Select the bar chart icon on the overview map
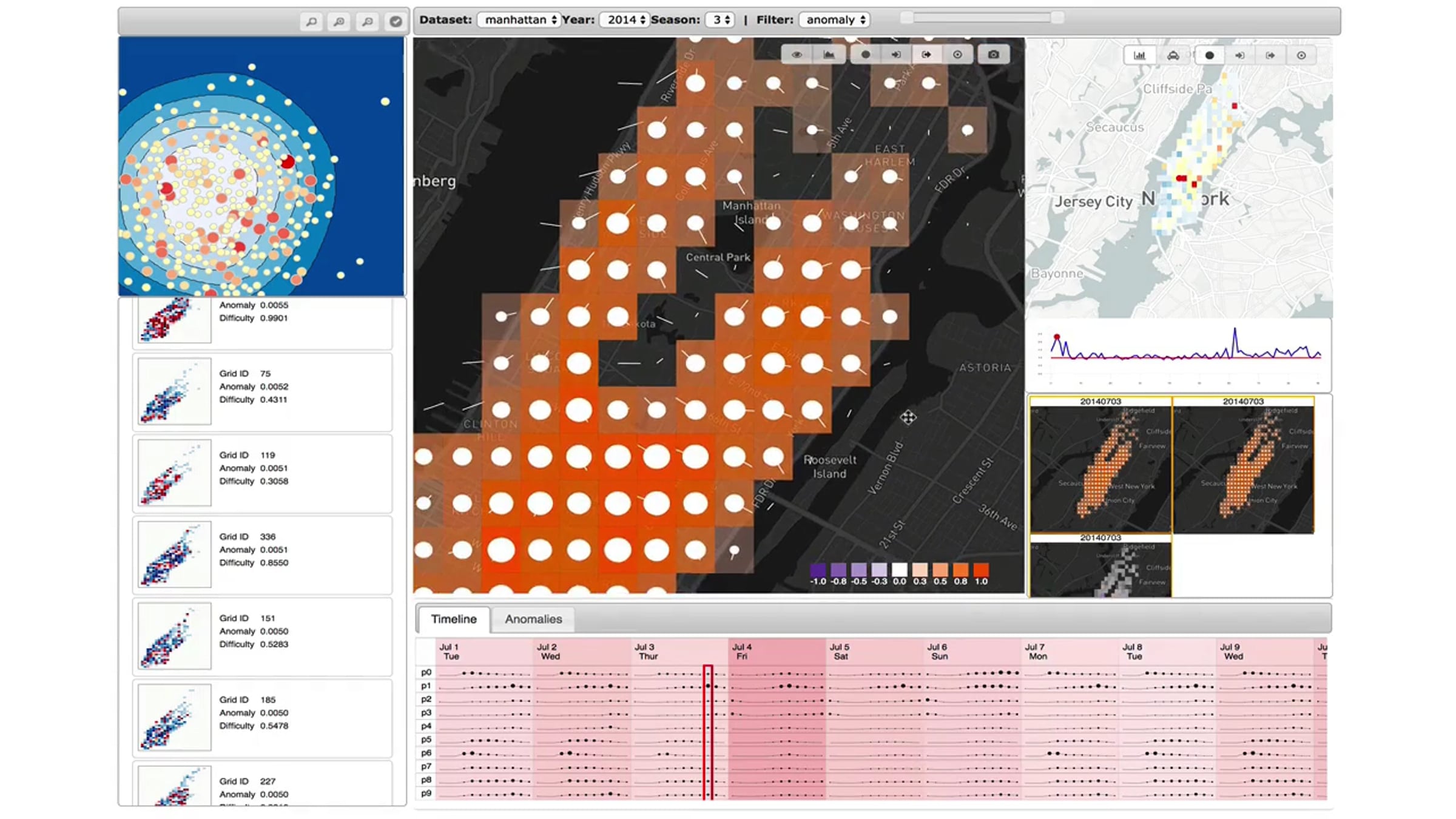 pos(1139,55)
